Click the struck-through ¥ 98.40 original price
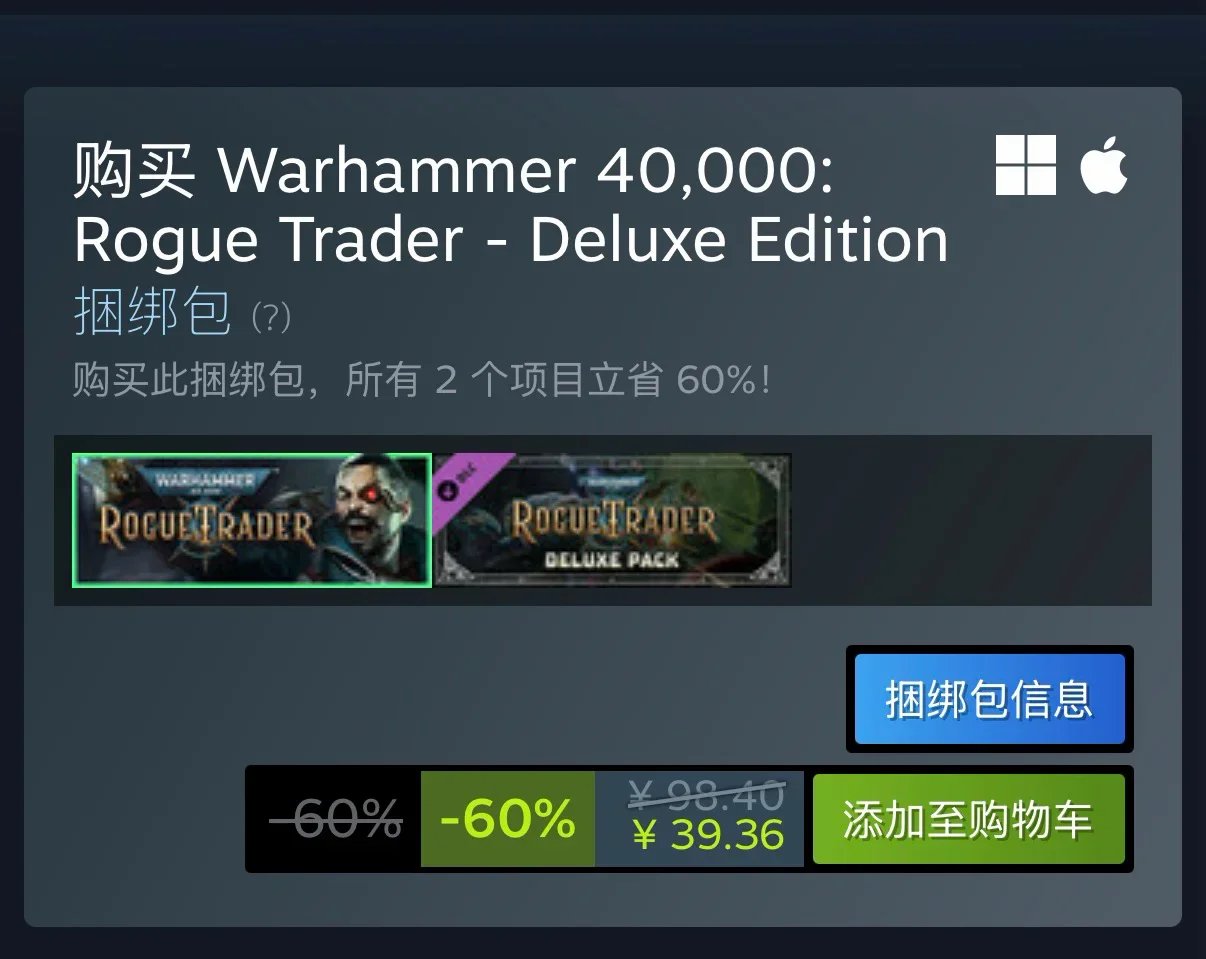Image resolution: width=1206 pixels, height=959 pixels. coord(707,796)
